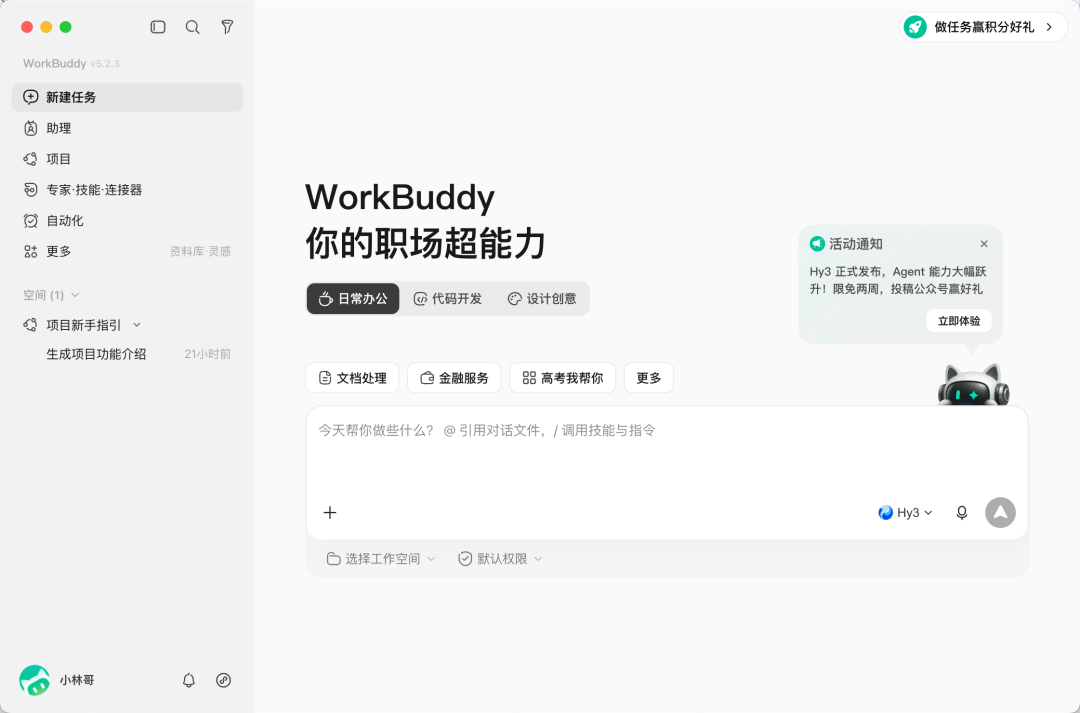Switch to the 设计创意 tab
Viewport: 1080px width, 713px height.
coord(542,298)
